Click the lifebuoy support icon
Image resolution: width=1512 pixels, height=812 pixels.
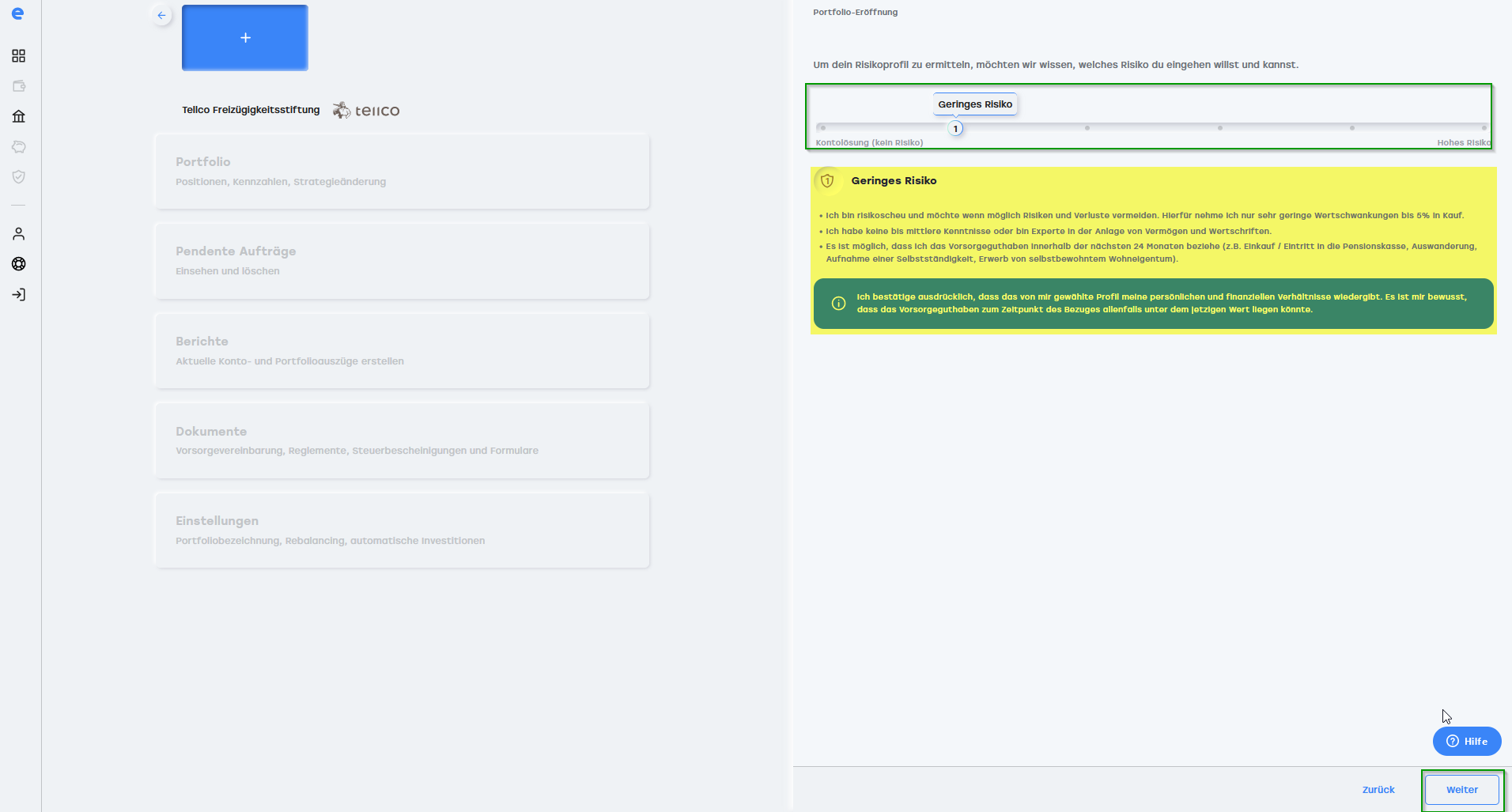pyautogui.click(x=19, y=264)
